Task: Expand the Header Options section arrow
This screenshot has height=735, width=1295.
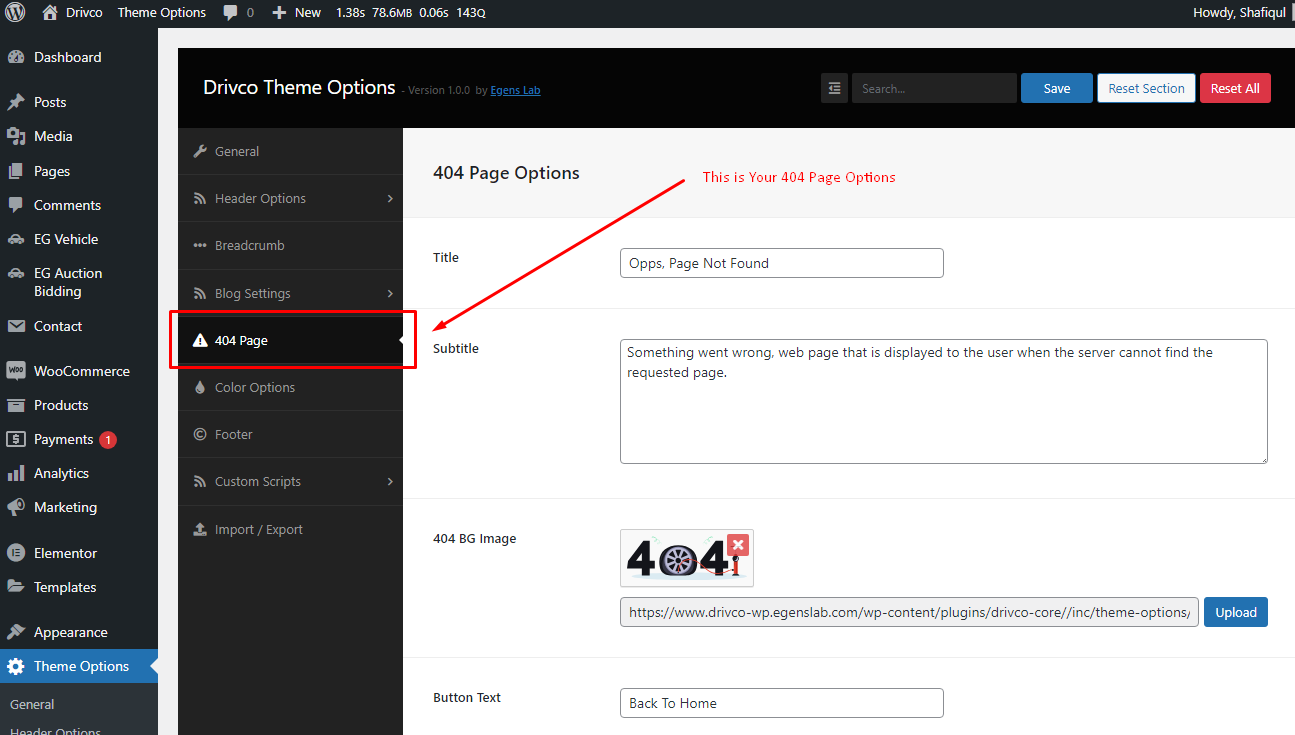Action: pyautogui.click(x=390, y=198)
